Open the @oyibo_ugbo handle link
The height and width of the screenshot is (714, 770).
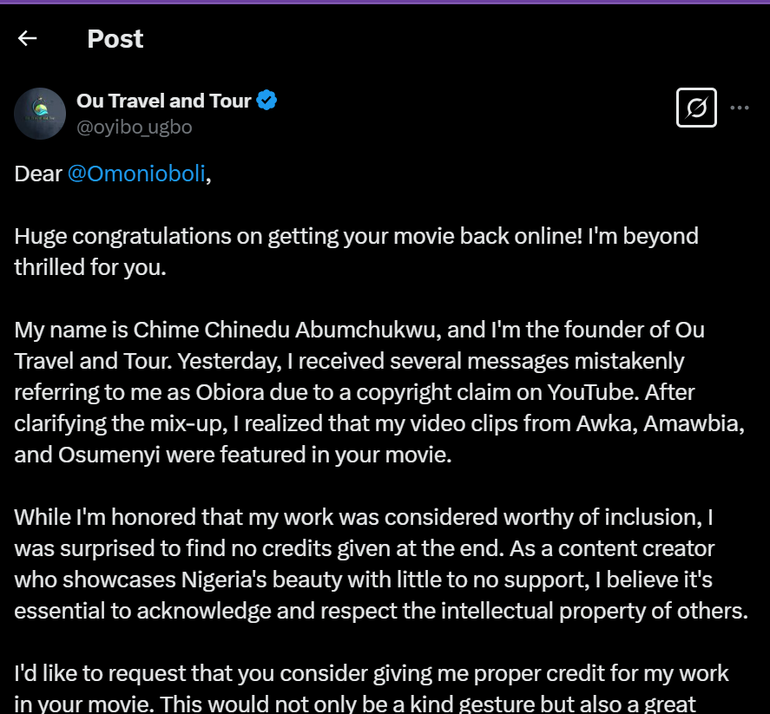tap(134, 127)
